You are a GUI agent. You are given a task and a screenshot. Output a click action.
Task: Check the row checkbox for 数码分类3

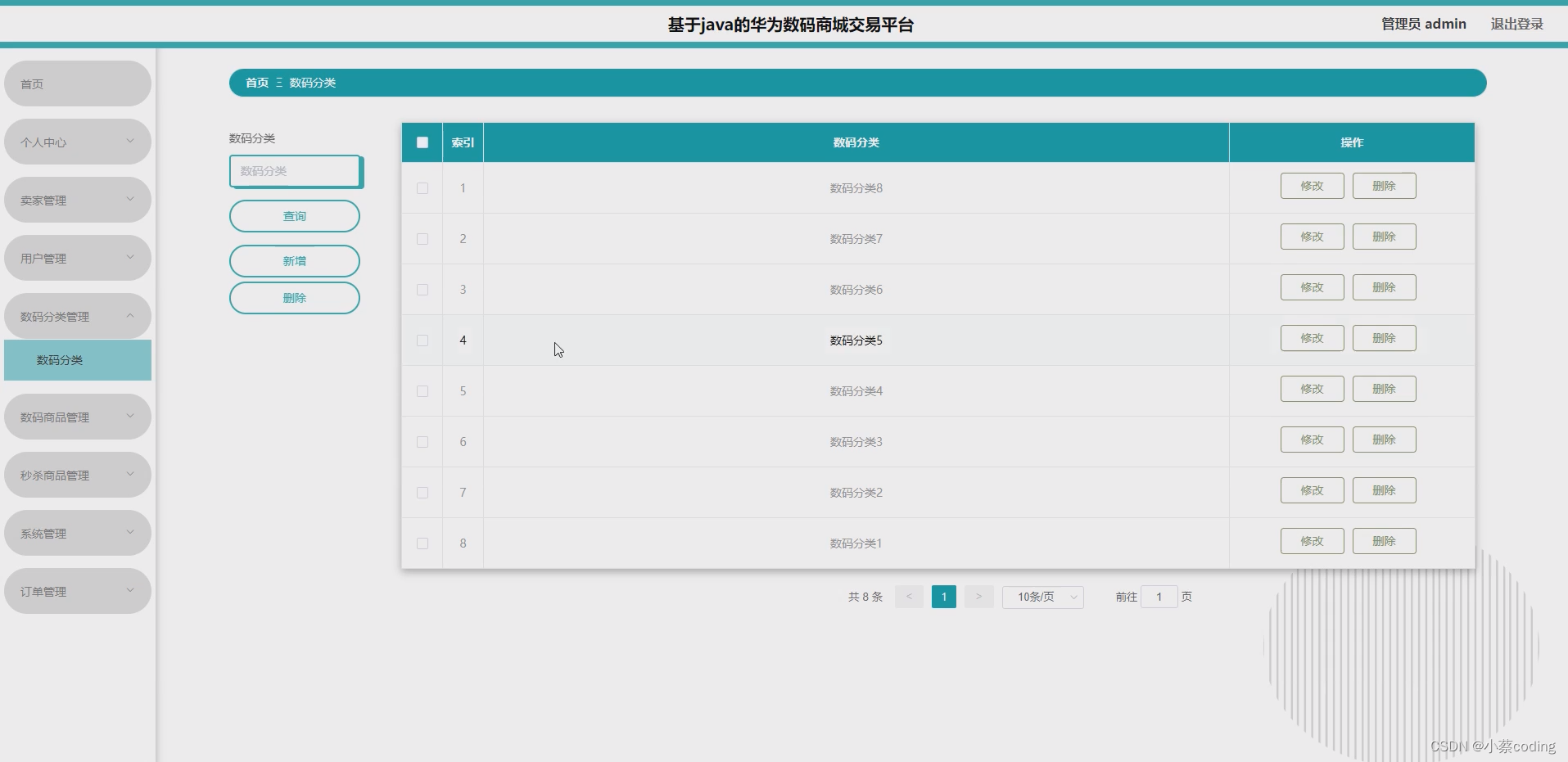[x=423, y=442]
